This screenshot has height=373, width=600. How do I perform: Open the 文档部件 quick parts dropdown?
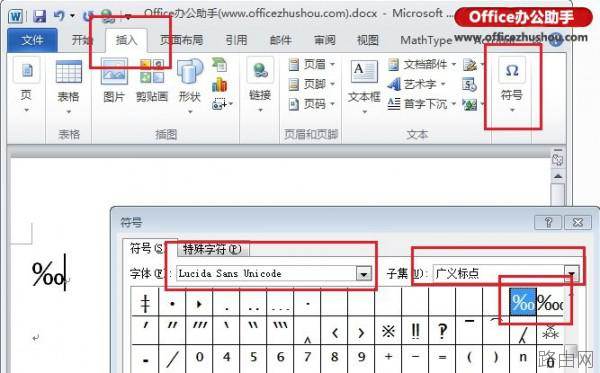tap(422, 64)
